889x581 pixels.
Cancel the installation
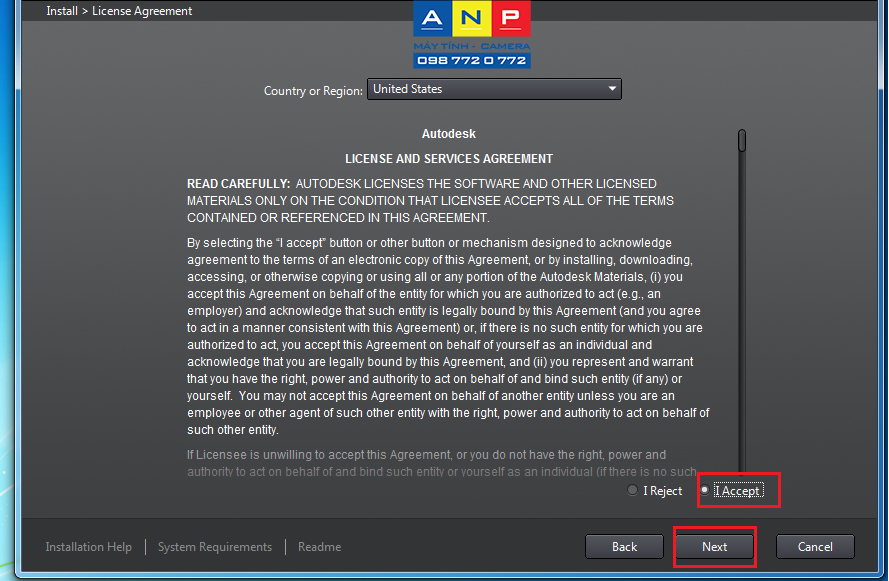point(815,547)
